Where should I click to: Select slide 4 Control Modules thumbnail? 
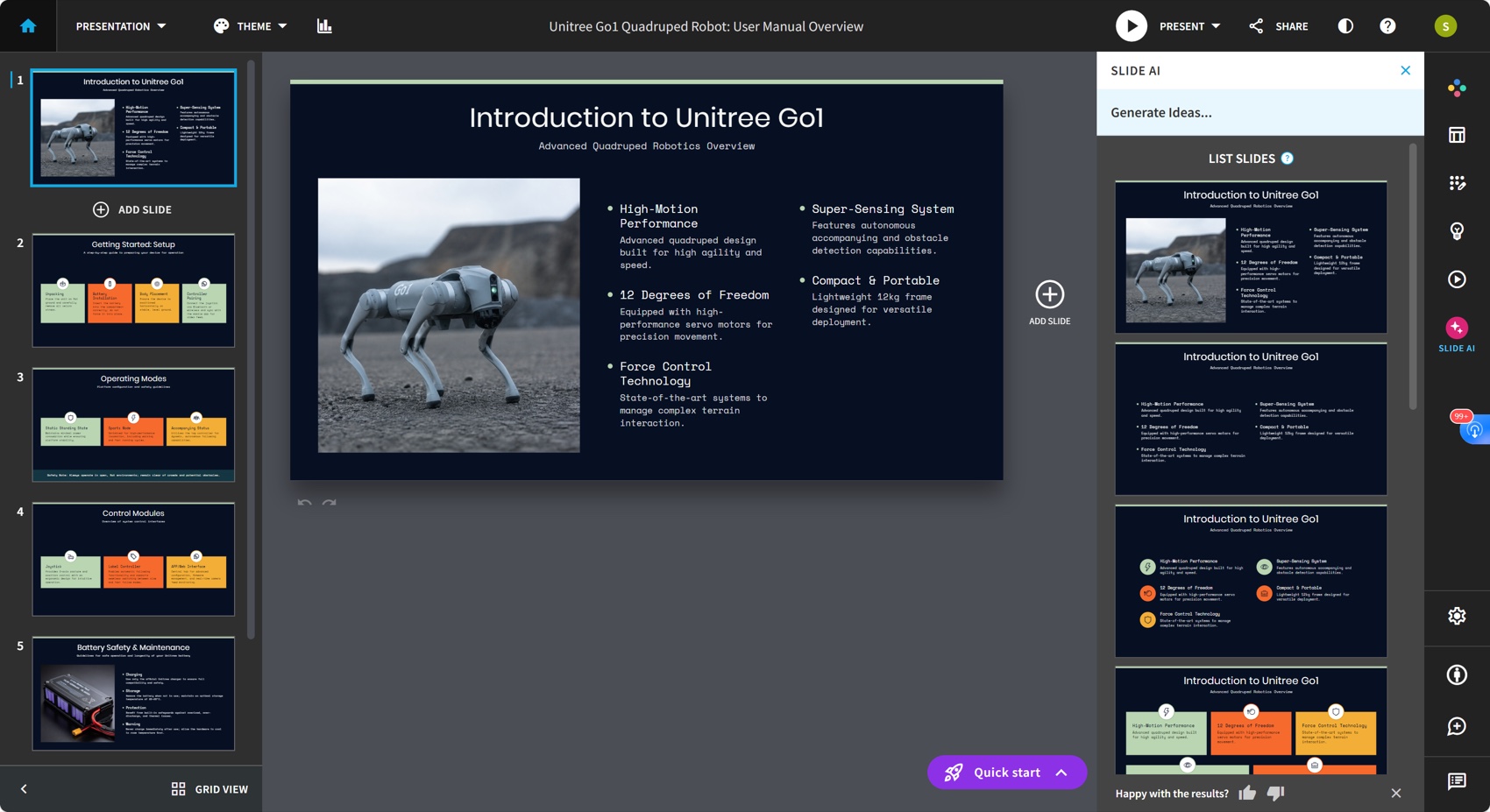point(133,559)
